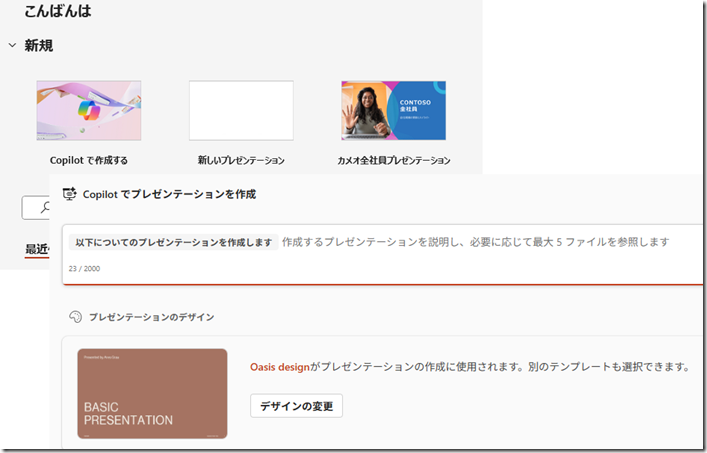This screenshot has width=707, height=453.
Task: Click the 新規 section heading
Action: [x=39, y=45]
